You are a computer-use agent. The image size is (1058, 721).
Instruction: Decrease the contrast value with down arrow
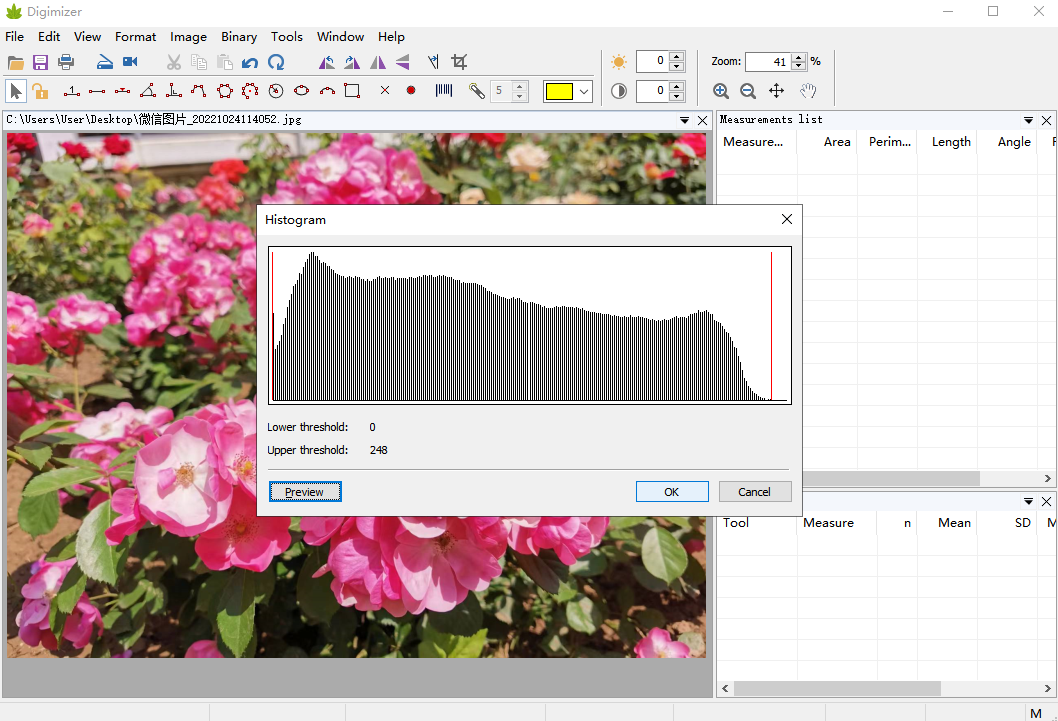[x=677, y=96]
